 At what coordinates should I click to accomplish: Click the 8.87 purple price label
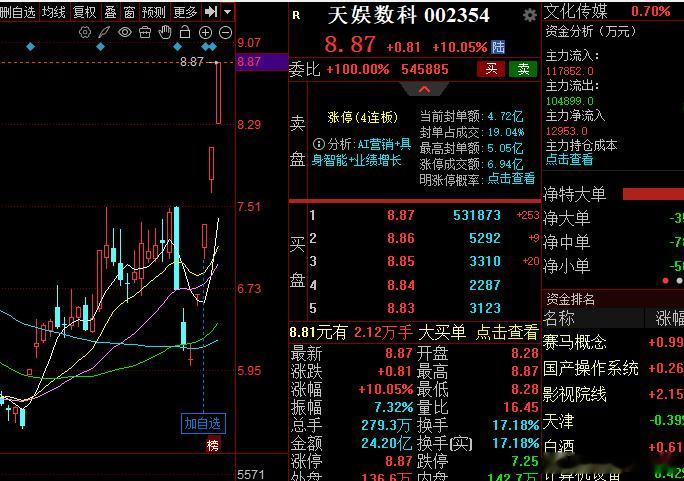click(262, 61)
